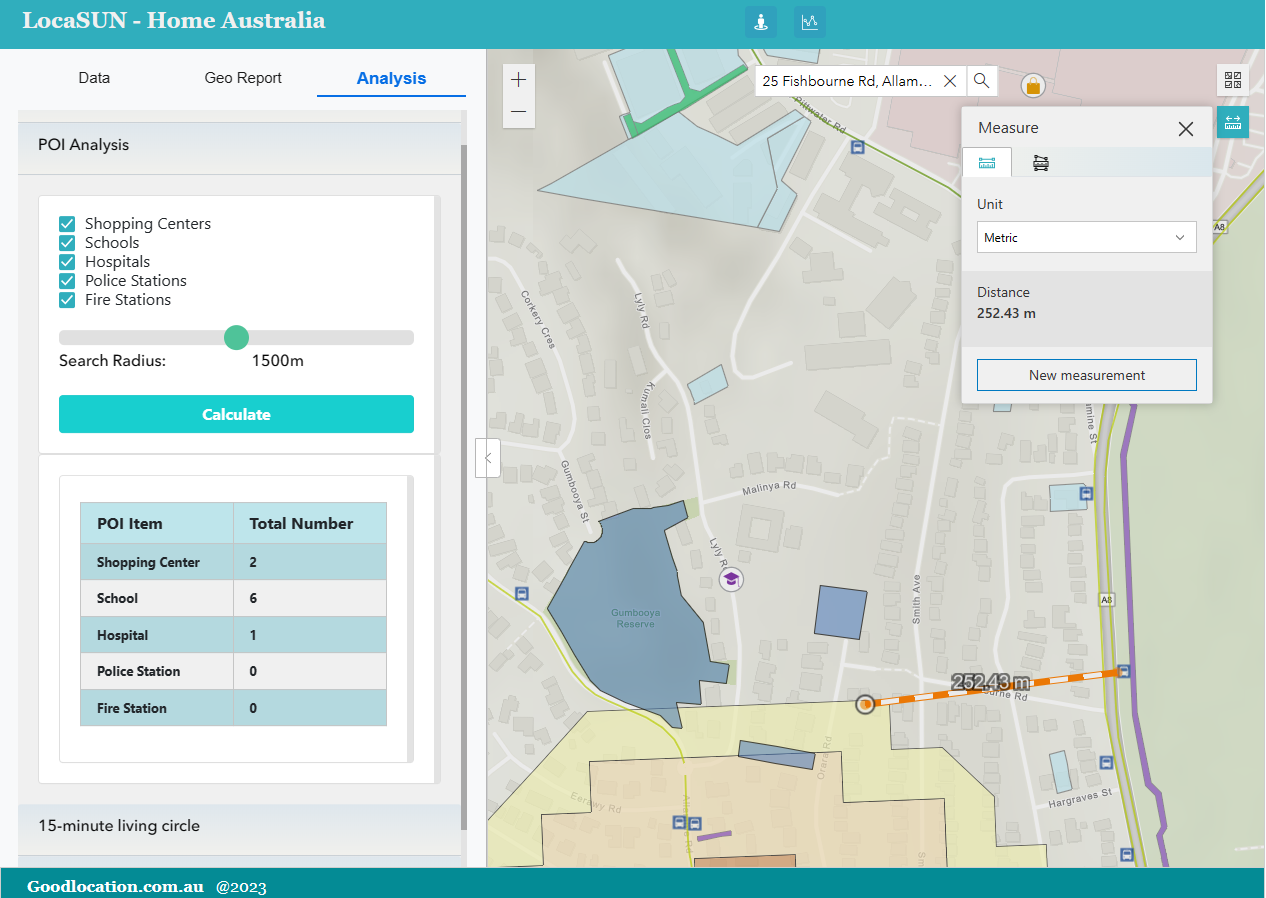Click the 252.43 m distance label on map
Viewport: 1266px width, 898px height.
tap(990, 683)
